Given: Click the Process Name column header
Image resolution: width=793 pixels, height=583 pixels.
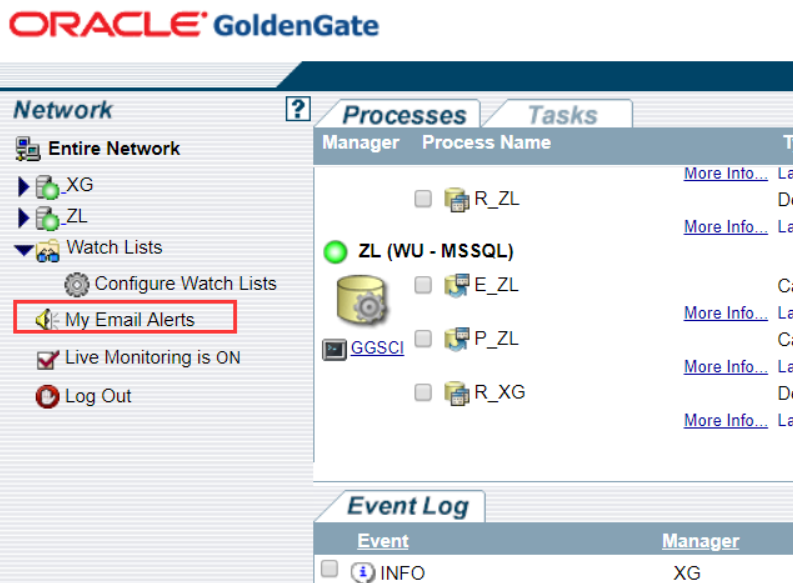Looking at the screenshot, I should pos(486,142).
